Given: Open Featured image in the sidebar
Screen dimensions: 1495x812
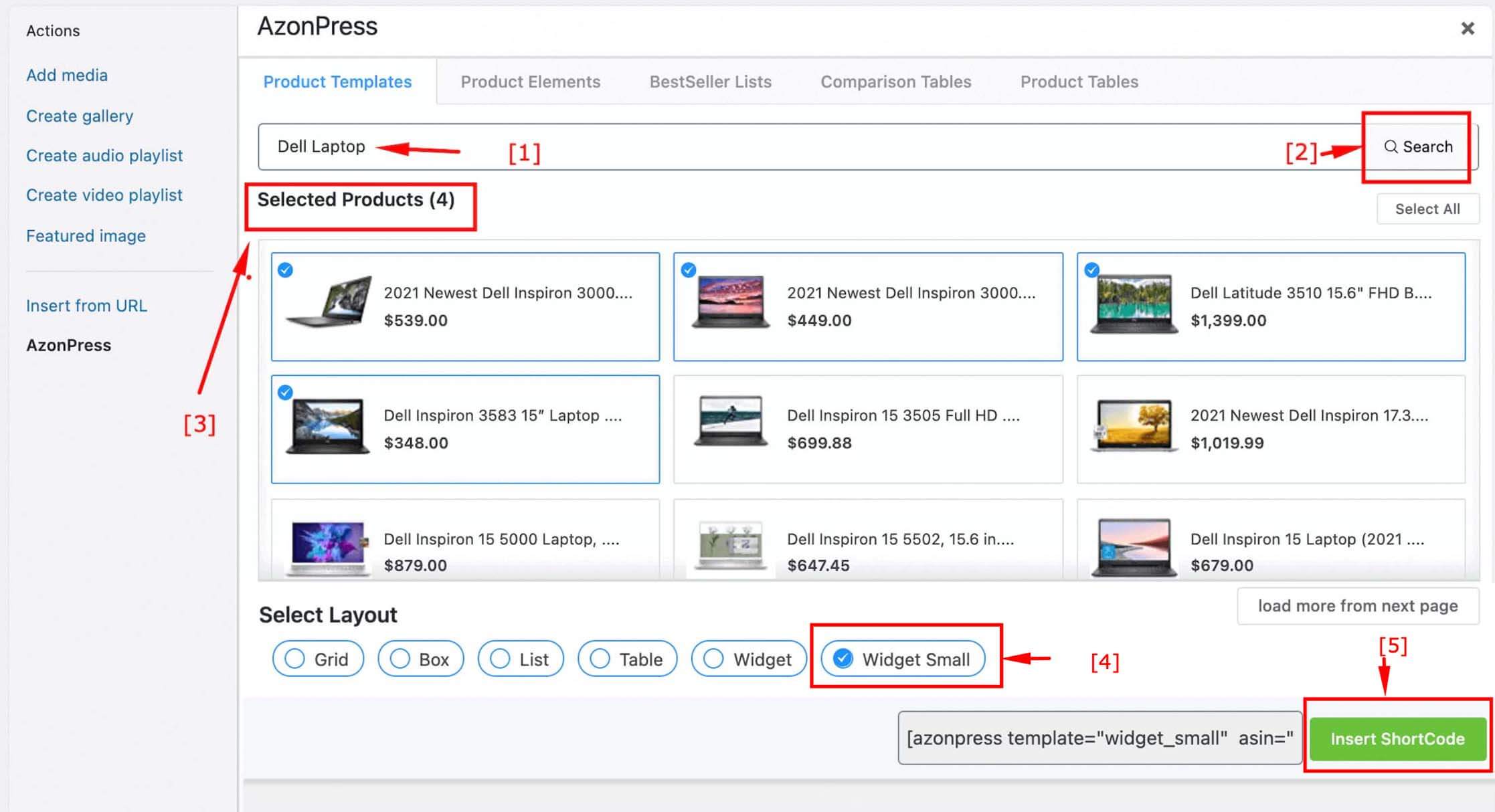Looking at the screenshot, I should point(86,235).
